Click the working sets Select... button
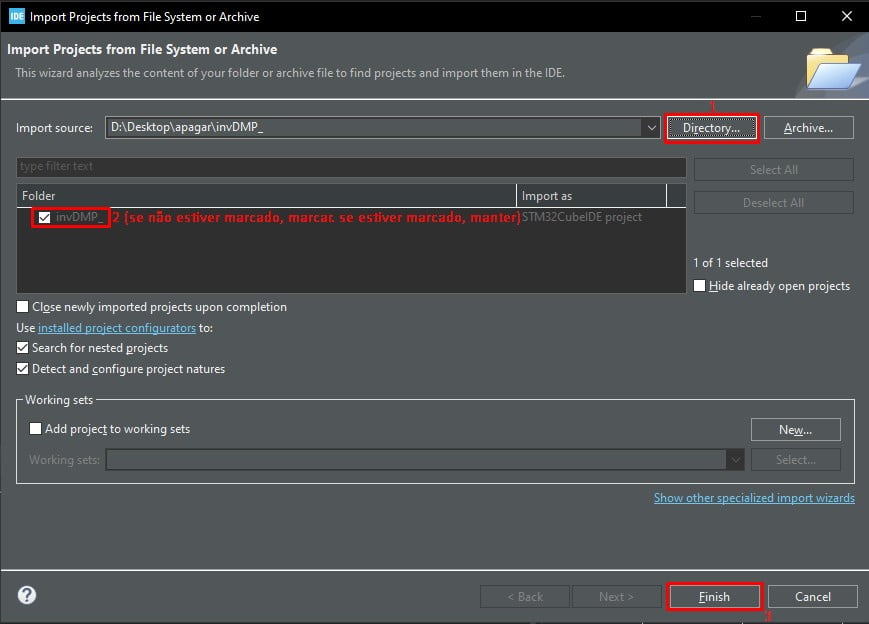 pyautogui.click(x=796, y=459)
